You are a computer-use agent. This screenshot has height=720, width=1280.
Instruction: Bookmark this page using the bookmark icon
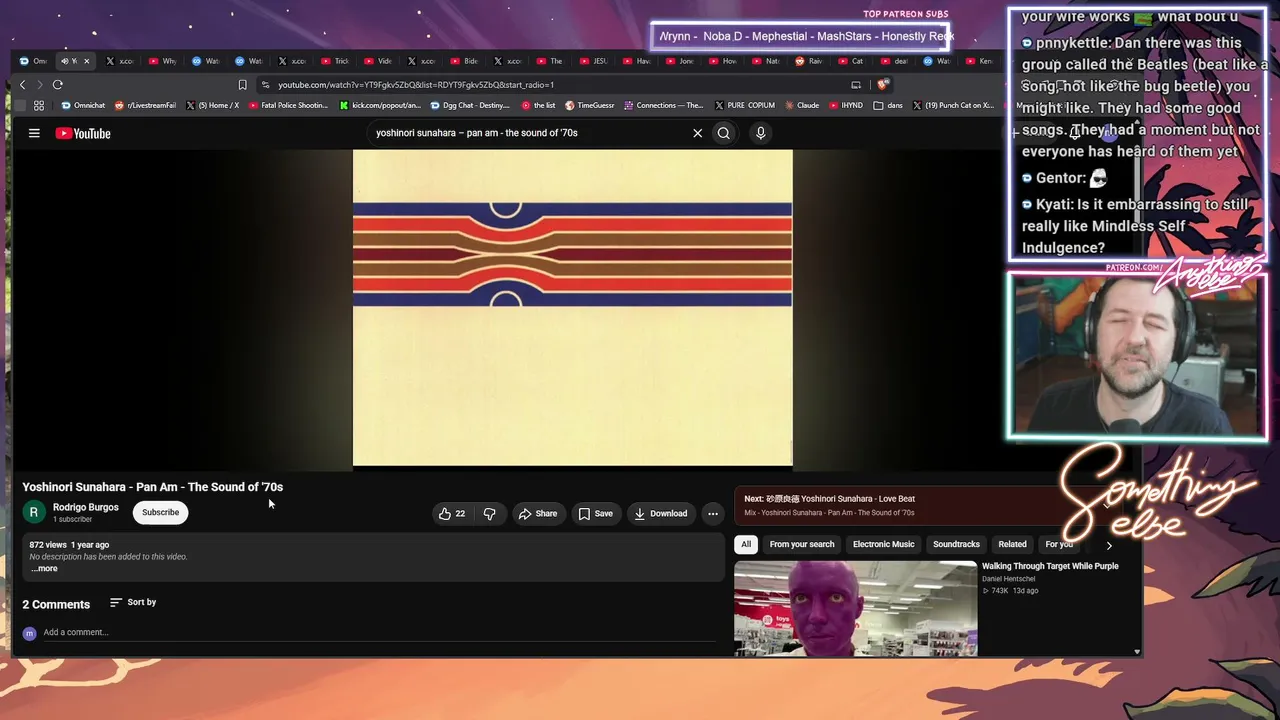(x=242, y=85)
